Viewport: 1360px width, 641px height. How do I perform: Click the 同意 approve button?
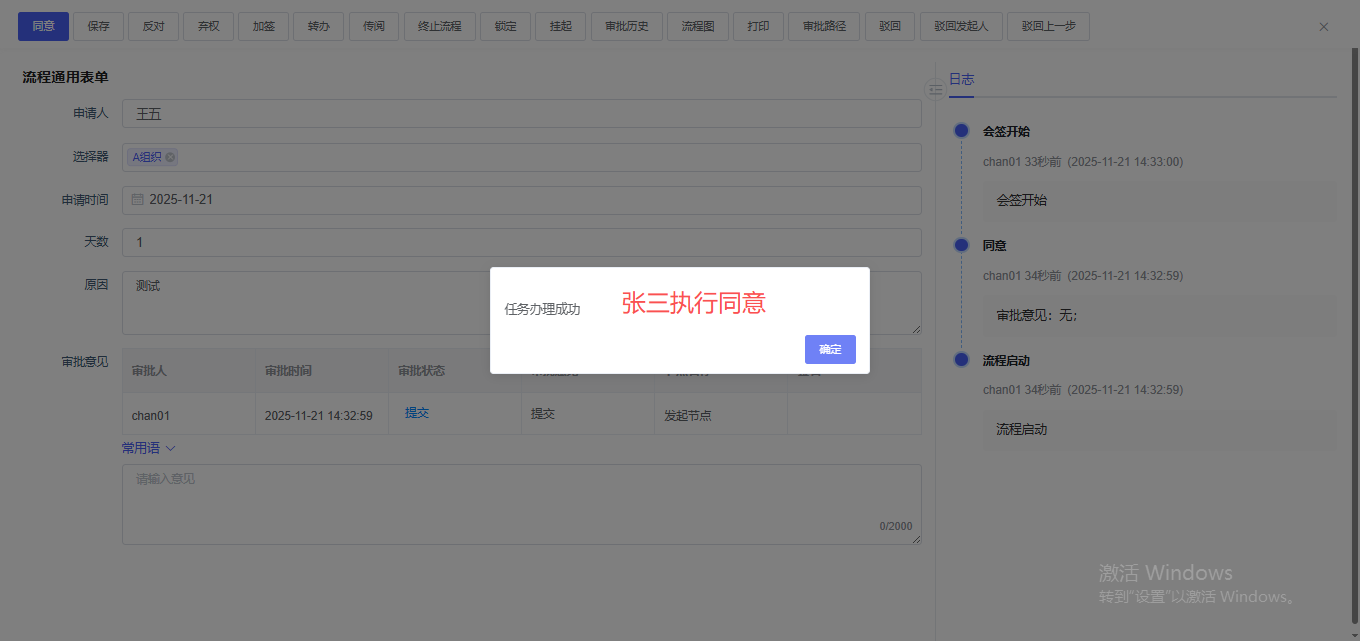[x=43, y=26]
